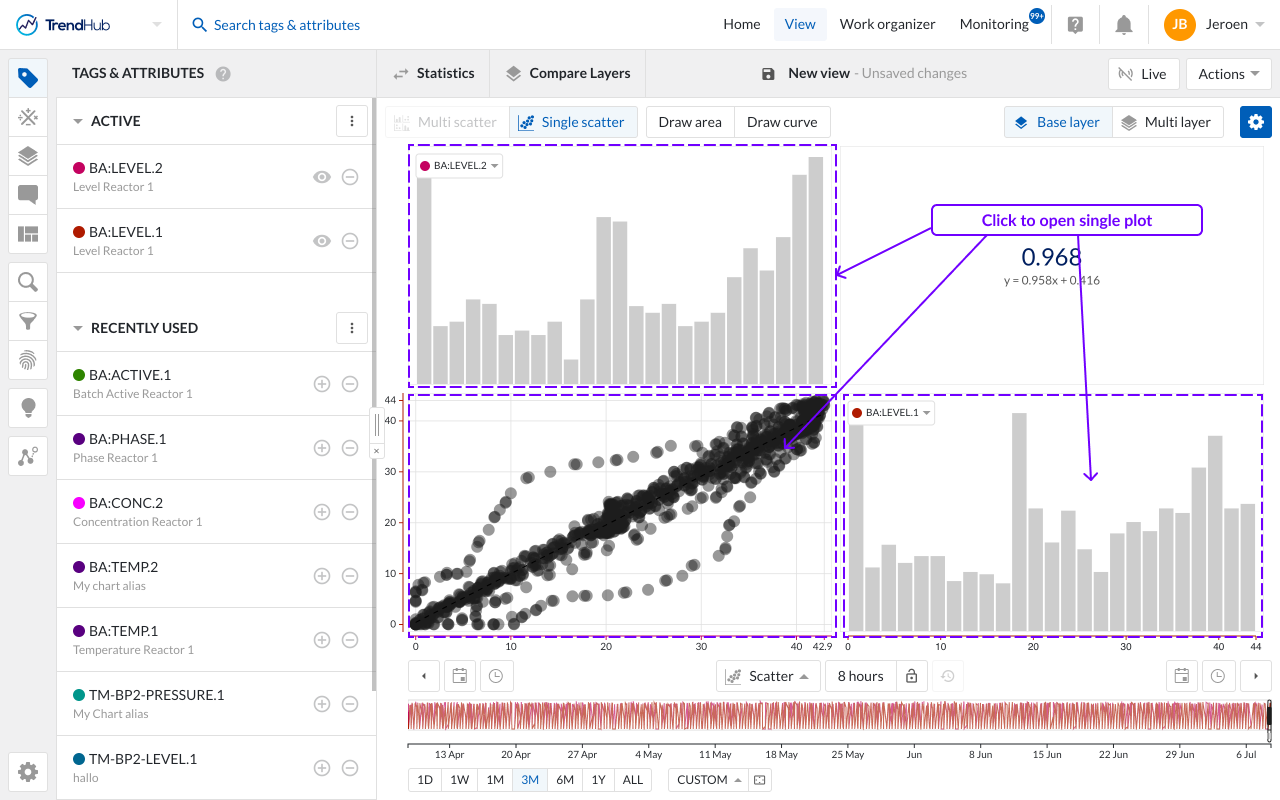This screenshot has width=1280, height=800.
Task: Toggle the time range lock icon
Action: point(911,675)
